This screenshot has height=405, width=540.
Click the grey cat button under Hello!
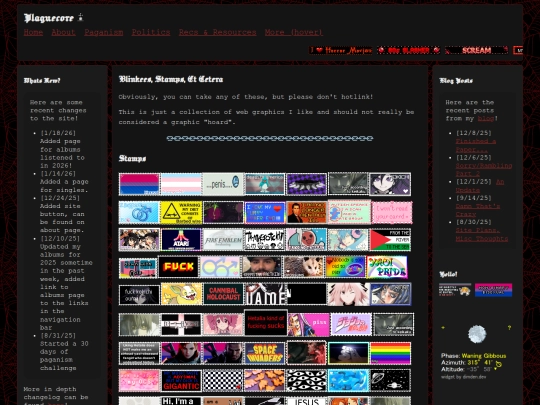[x=455, y=290]
